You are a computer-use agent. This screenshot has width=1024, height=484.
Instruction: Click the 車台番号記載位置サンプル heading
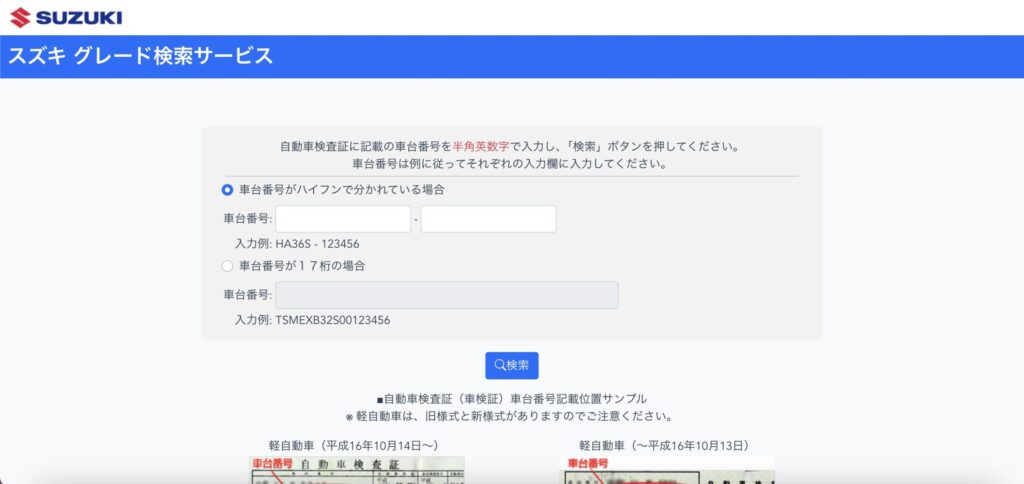[x=511, y=398]
